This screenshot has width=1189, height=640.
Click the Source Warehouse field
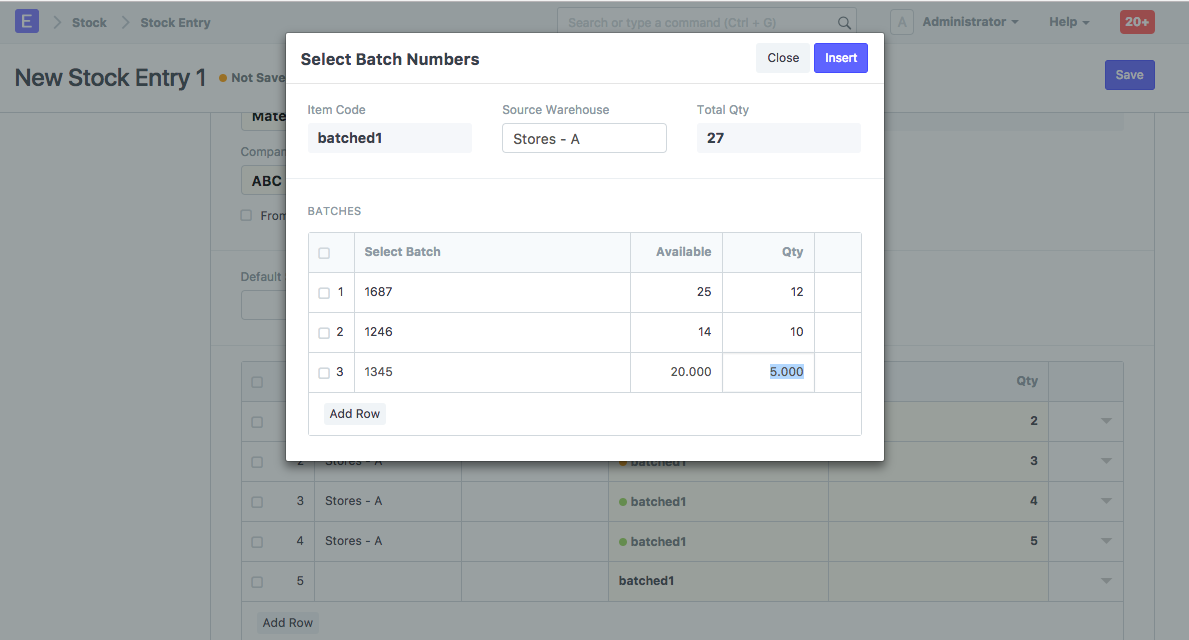584,139
